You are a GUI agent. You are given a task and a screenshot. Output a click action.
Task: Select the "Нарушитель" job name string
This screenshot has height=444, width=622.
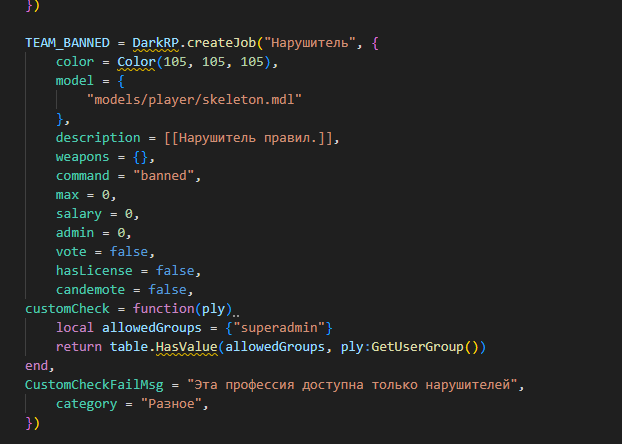309,42
